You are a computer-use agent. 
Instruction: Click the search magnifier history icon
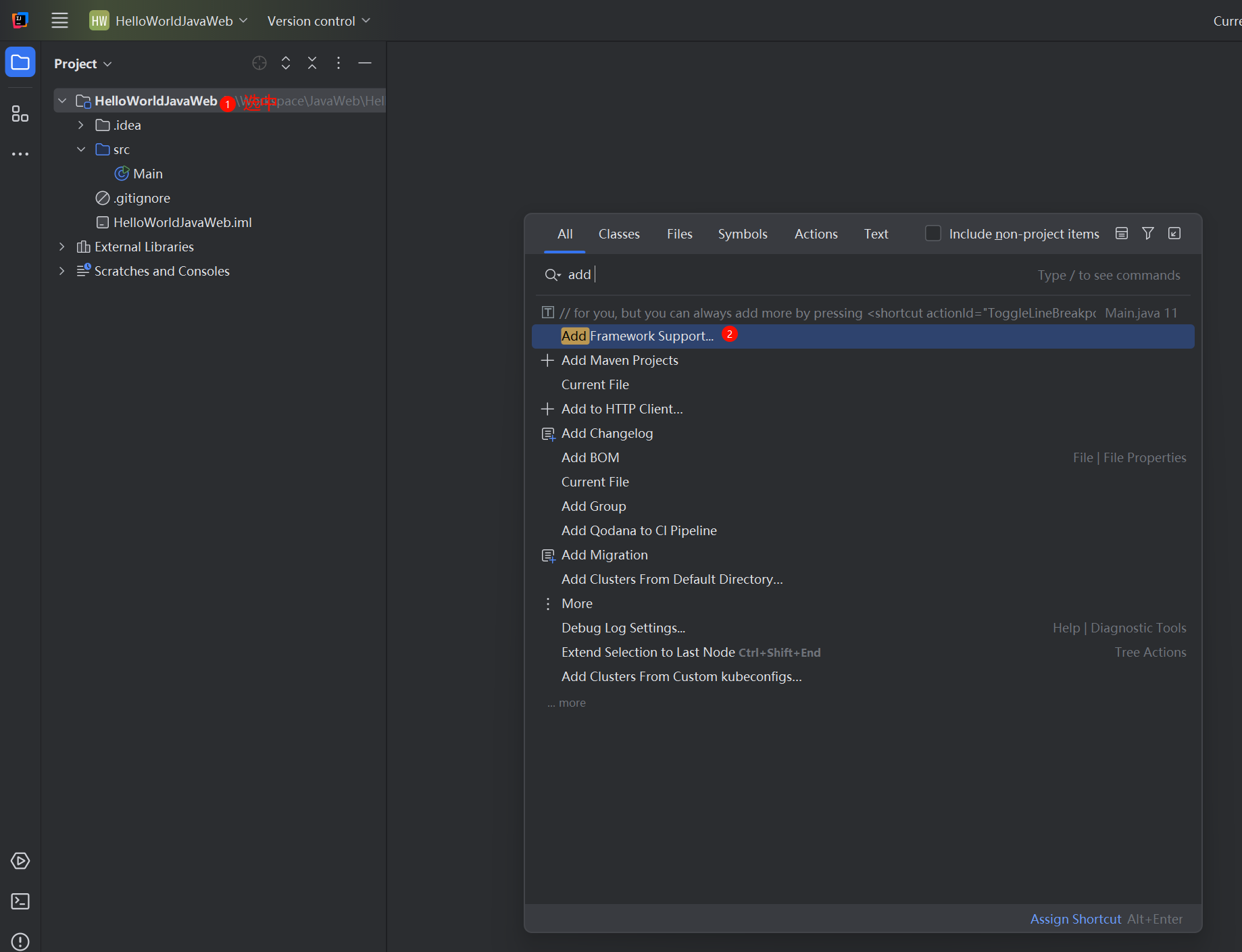[553, 274]
